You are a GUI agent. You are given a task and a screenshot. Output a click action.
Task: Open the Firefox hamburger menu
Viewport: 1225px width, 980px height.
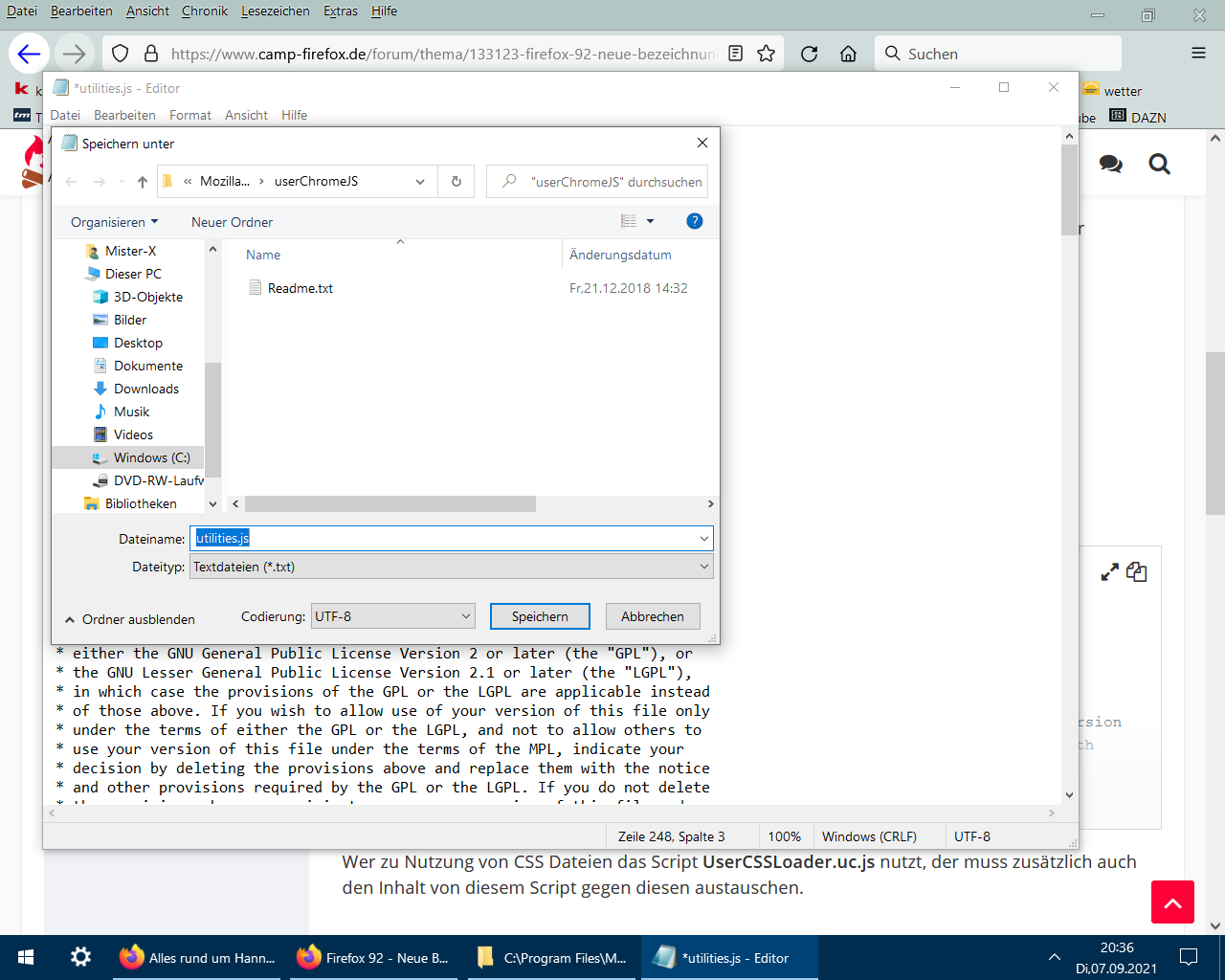pos(1198,54)
